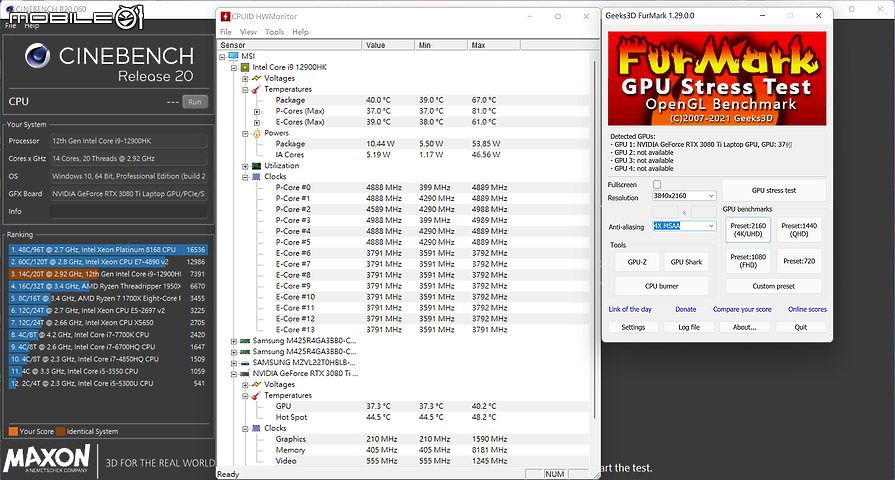Click the Run button for Cinebench CPU test

tap(195, 102)
